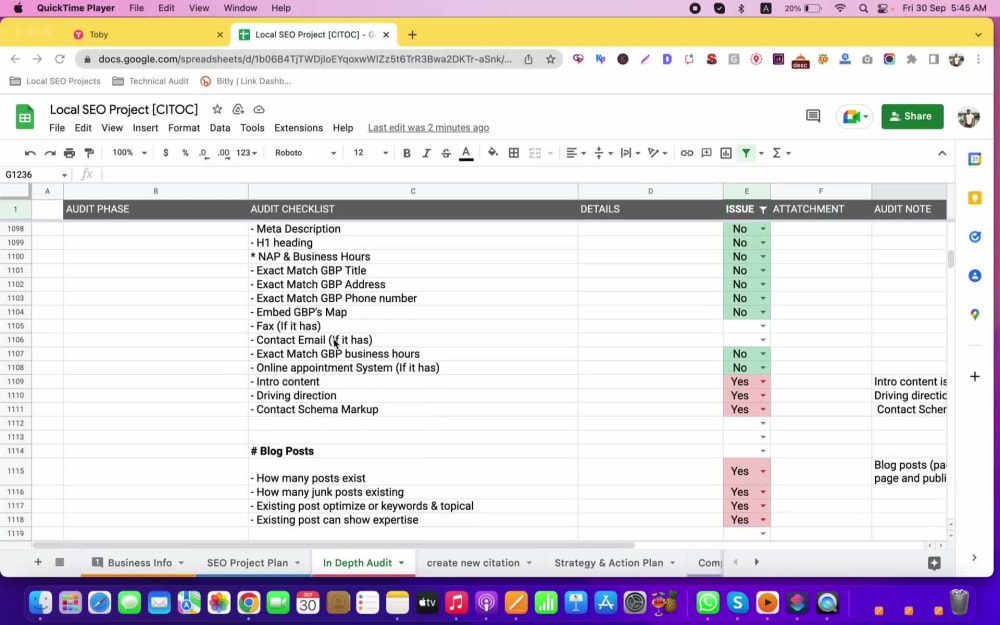1000x625 pixels.
Task: Click the Add sheet plus button
Action: [x=38, y=562]
